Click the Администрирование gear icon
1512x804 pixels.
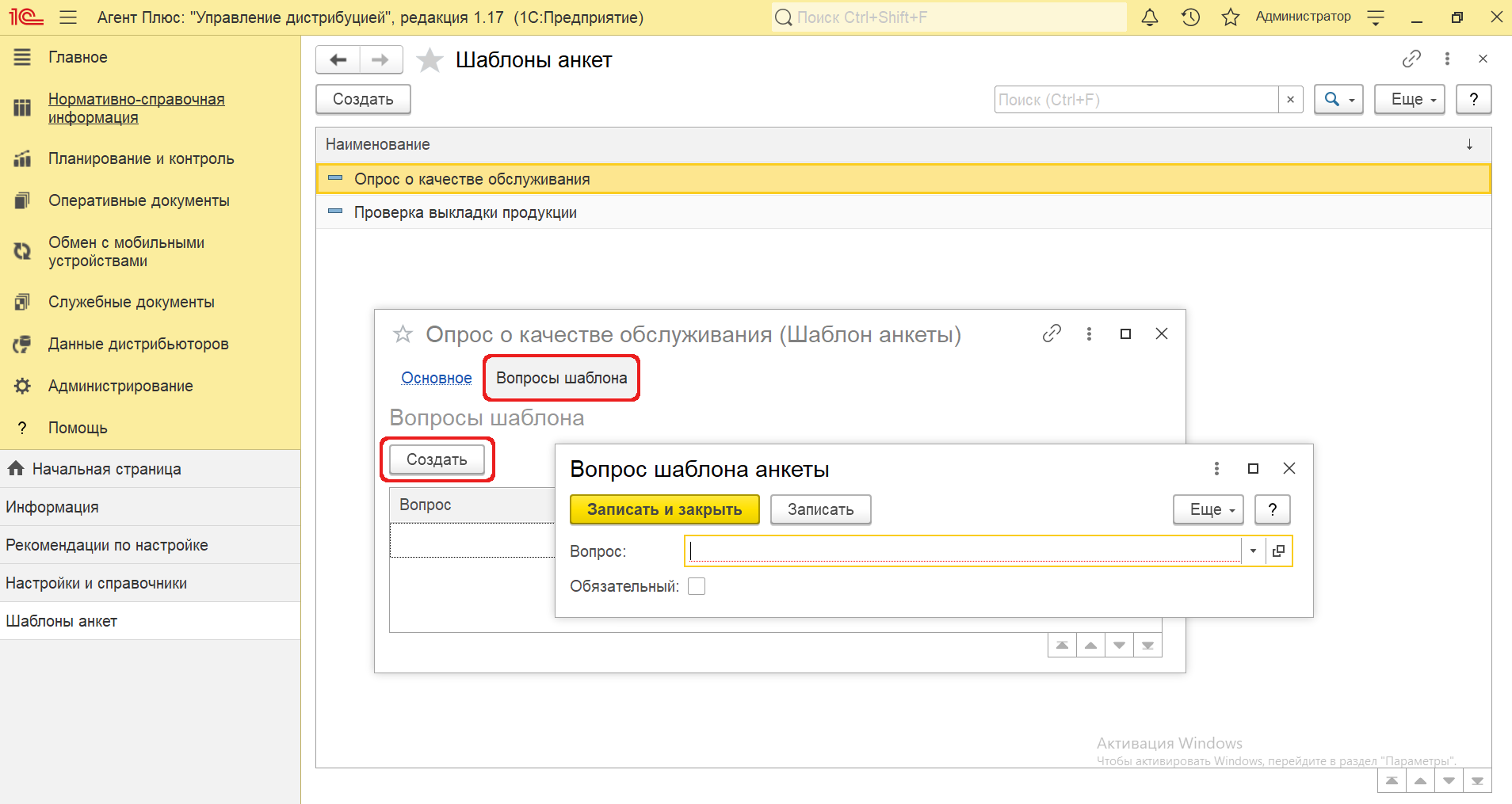tap(22, 386)
